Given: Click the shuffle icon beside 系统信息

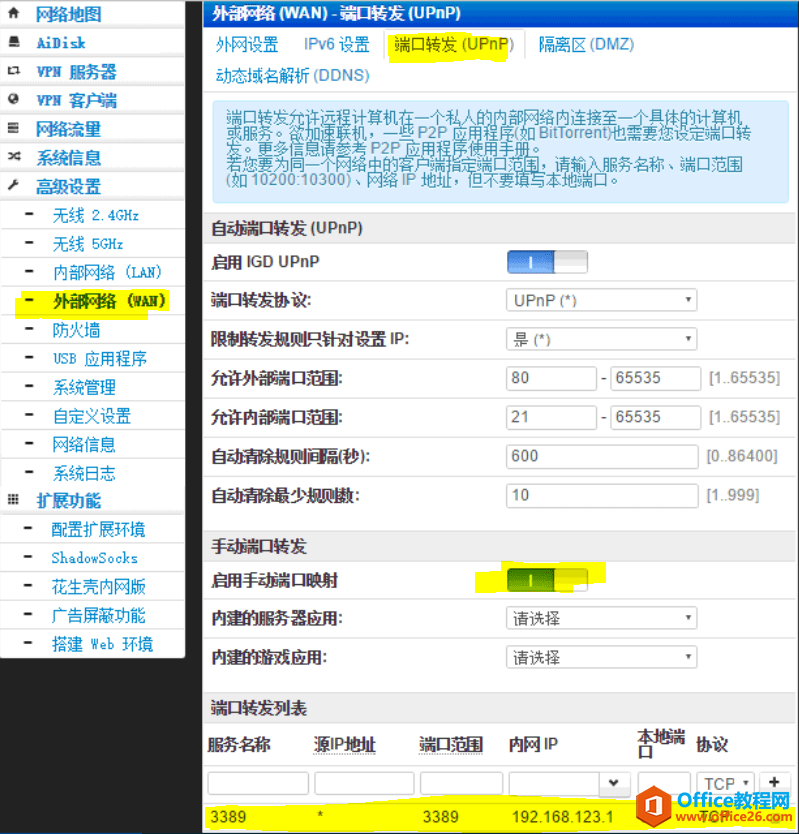Looking at the screenshot, I should (14, 156).
